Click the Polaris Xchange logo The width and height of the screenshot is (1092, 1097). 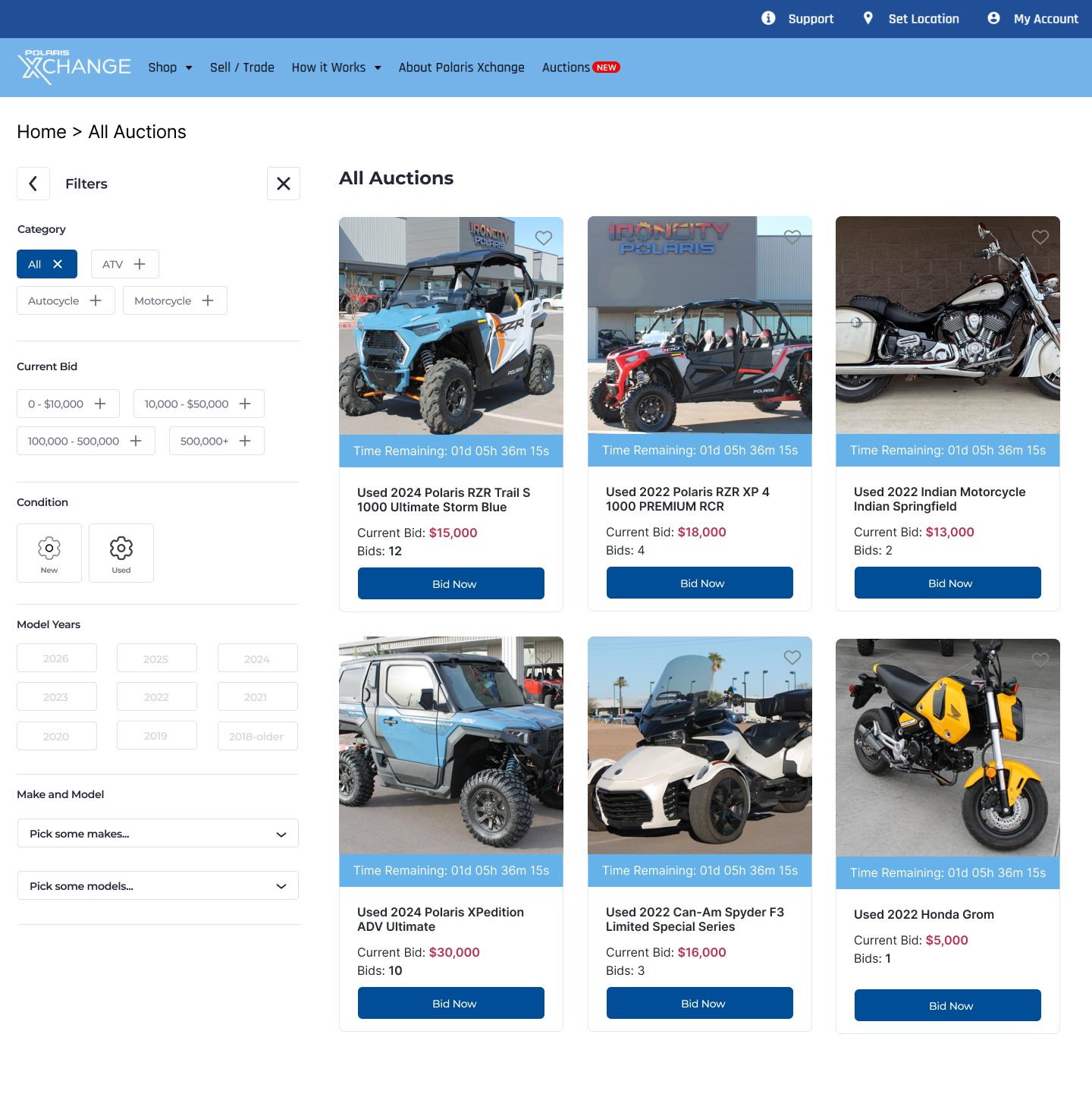(74, 67)
